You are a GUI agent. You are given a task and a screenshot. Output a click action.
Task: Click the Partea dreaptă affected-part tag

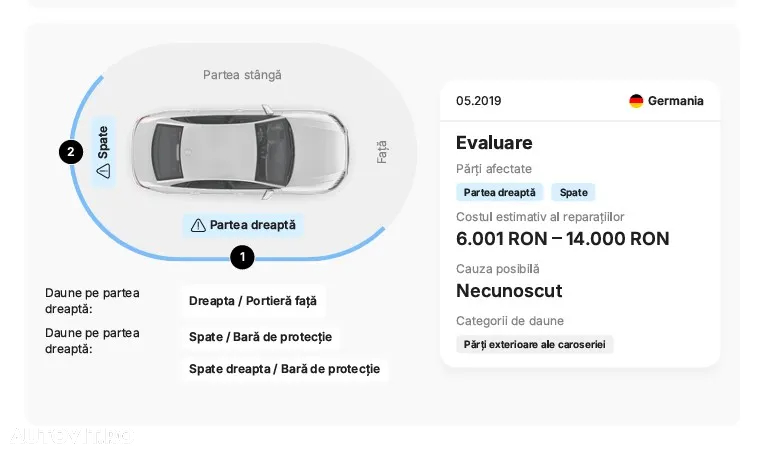click(x=500, y=193)
